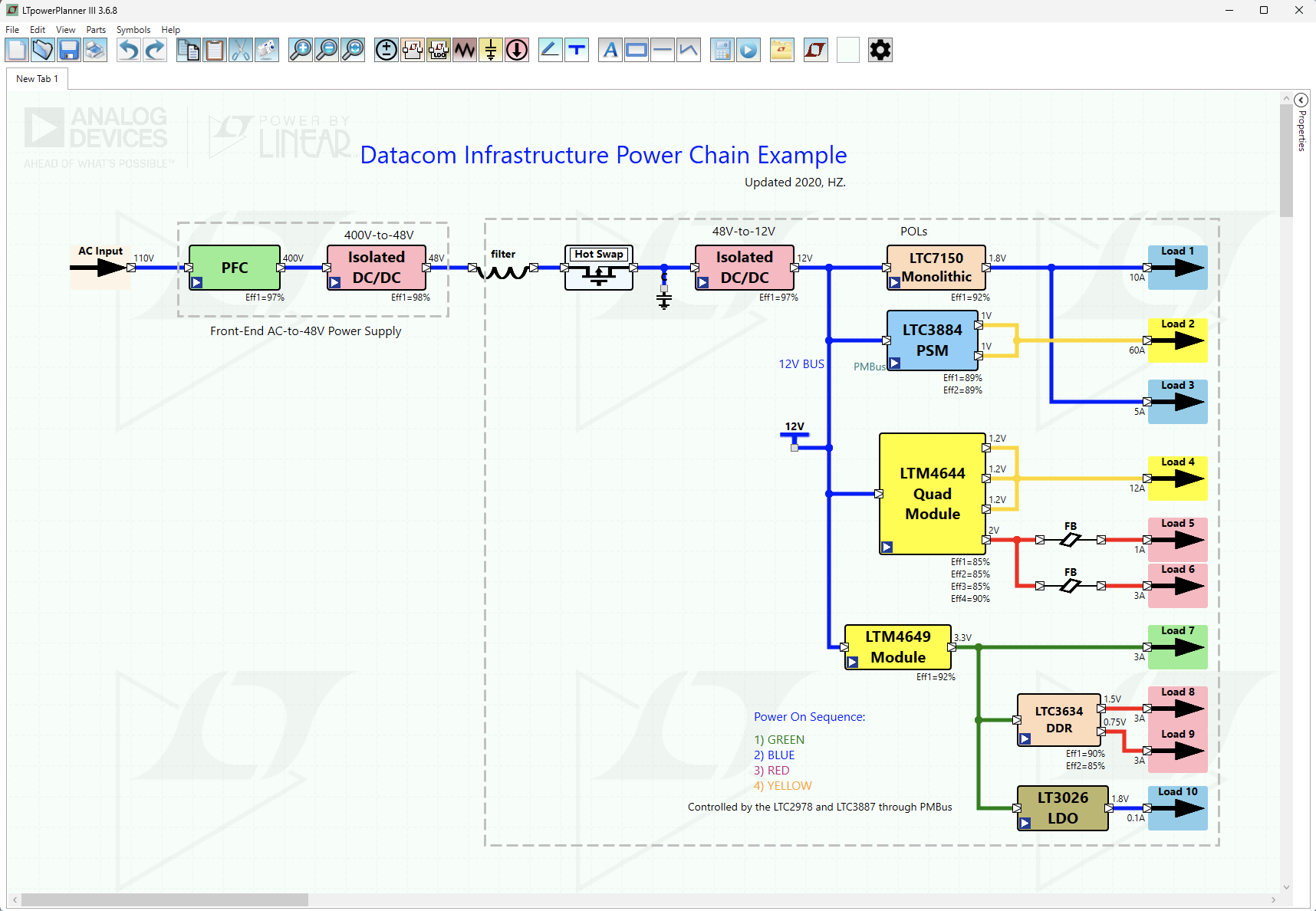Pick the text annotation 'A' tool
The height and width of the screenshot is (911, 1316).
click(610, 51)
